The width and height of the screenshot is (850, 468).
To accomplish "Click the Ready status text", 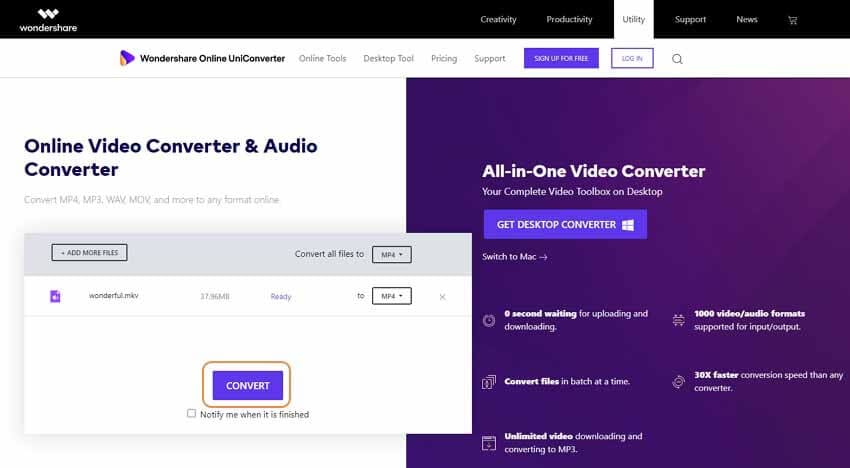I will click(281, 297).
